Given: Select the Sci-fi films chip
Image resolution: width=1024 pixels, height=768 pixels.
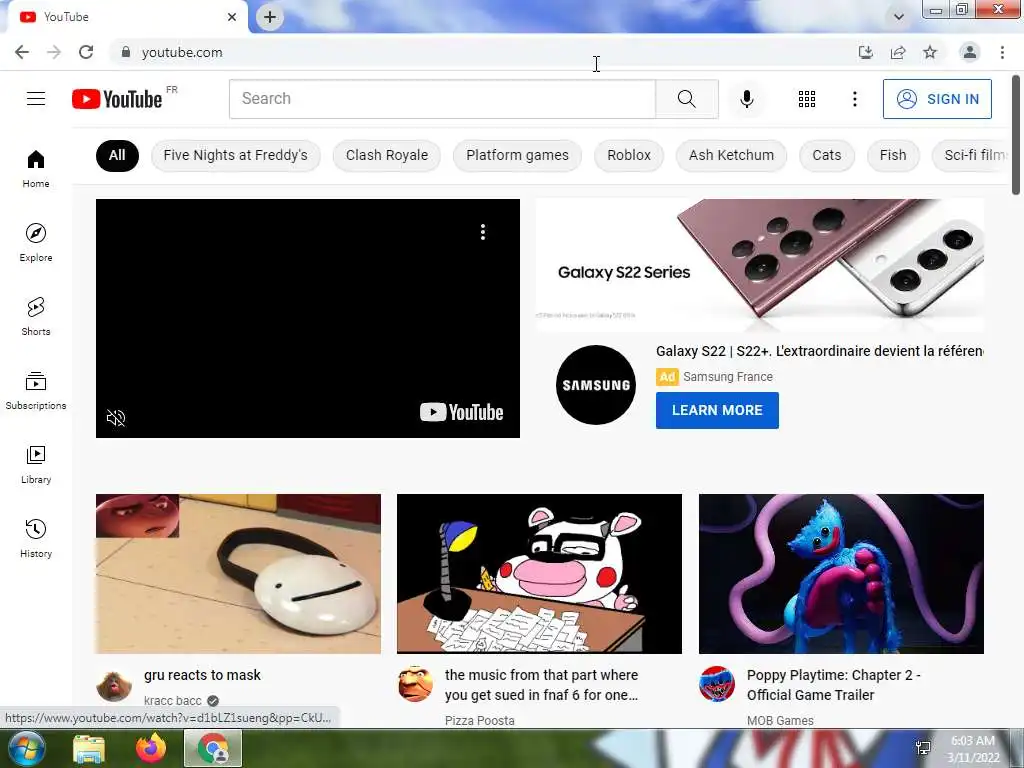Looking at the screenshot, I should click(972, 155).
